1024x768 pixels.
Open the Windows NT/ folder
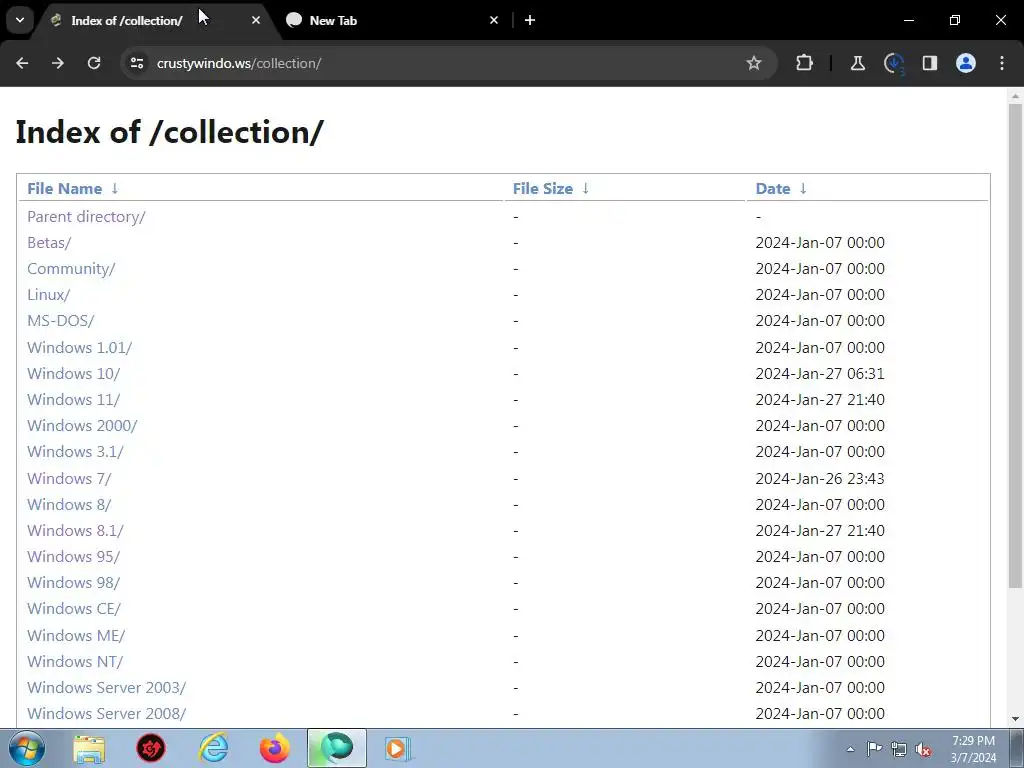(75, 662)
